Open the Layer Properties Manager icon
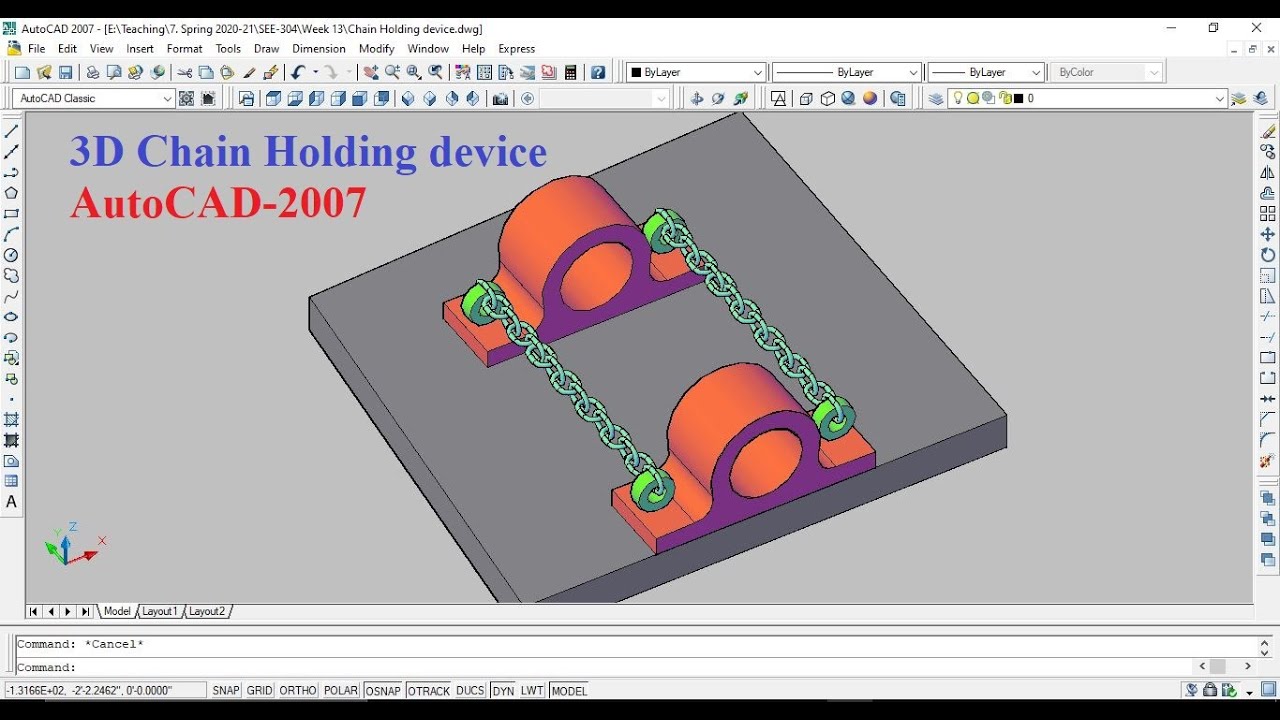The image size is (1280, 720). (936, 98)
